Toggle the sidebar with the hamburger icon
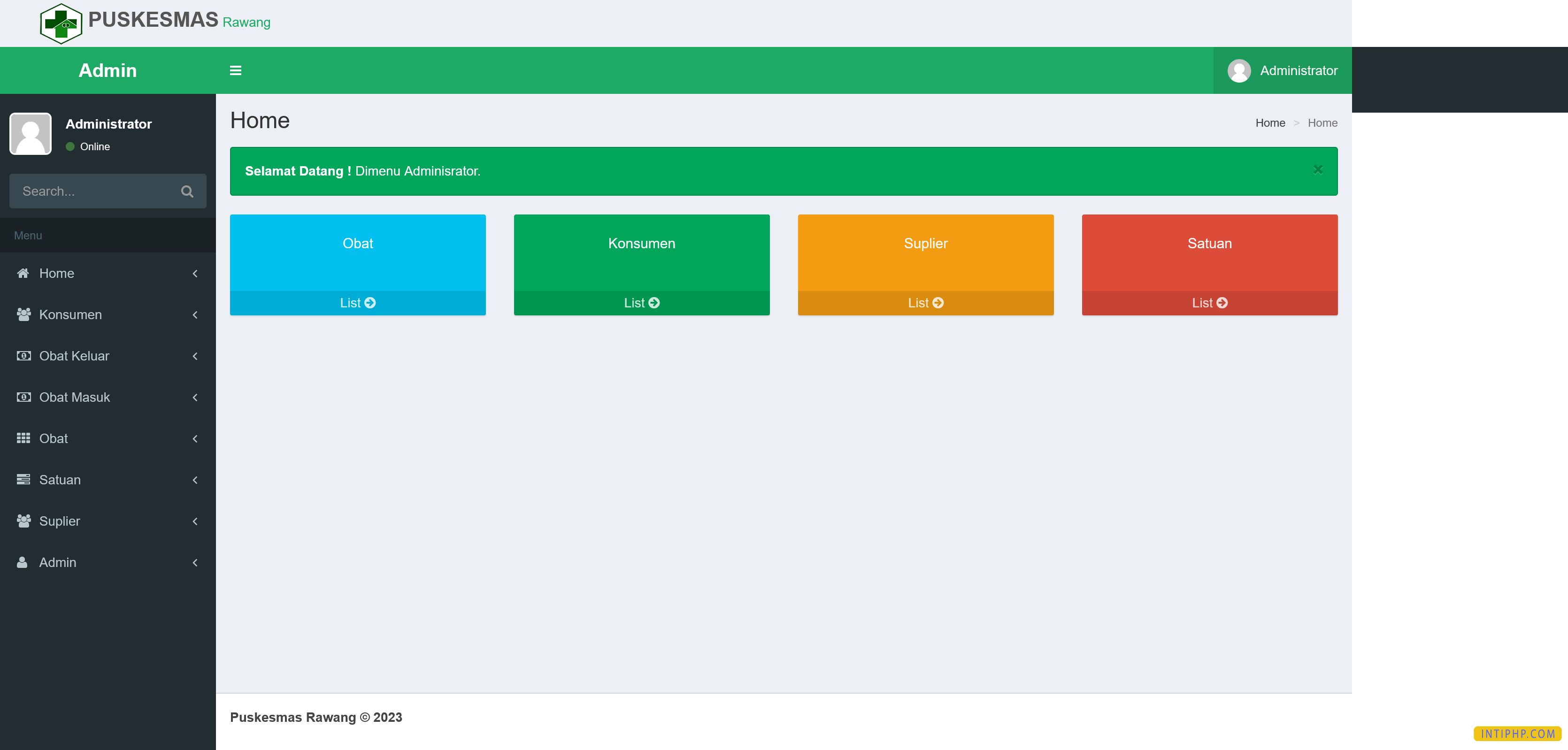The height and width of the screenshot is (750, 1568). point(236,70)
